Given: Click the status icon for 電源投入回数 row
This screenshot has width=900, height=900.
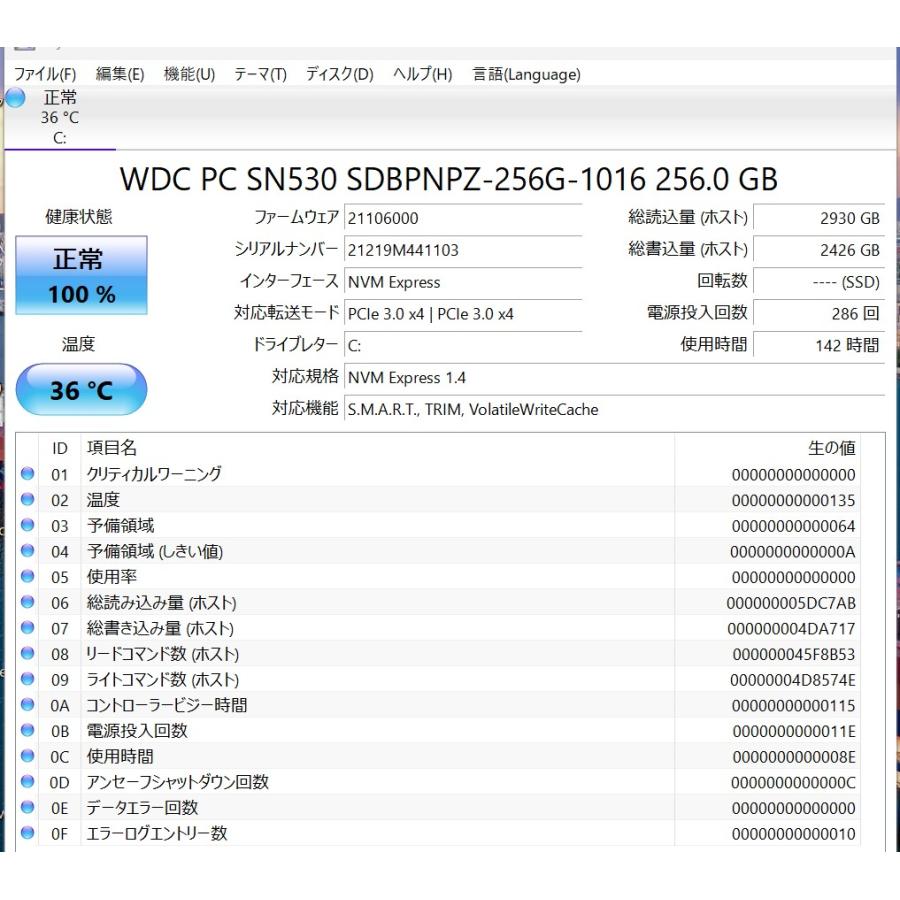Looking at the screenshot, I should 28,731.
